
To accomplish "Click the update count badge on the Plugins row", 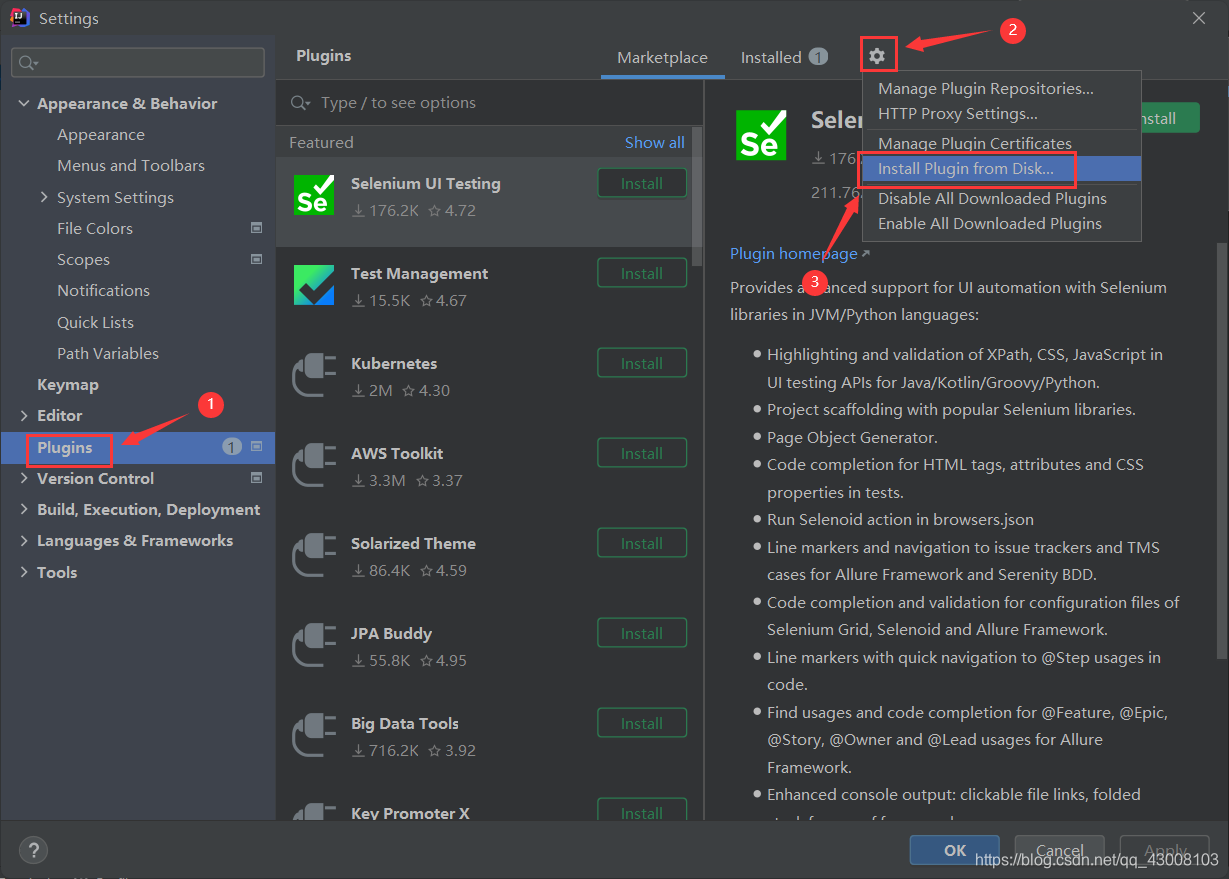I will (232, 447).
